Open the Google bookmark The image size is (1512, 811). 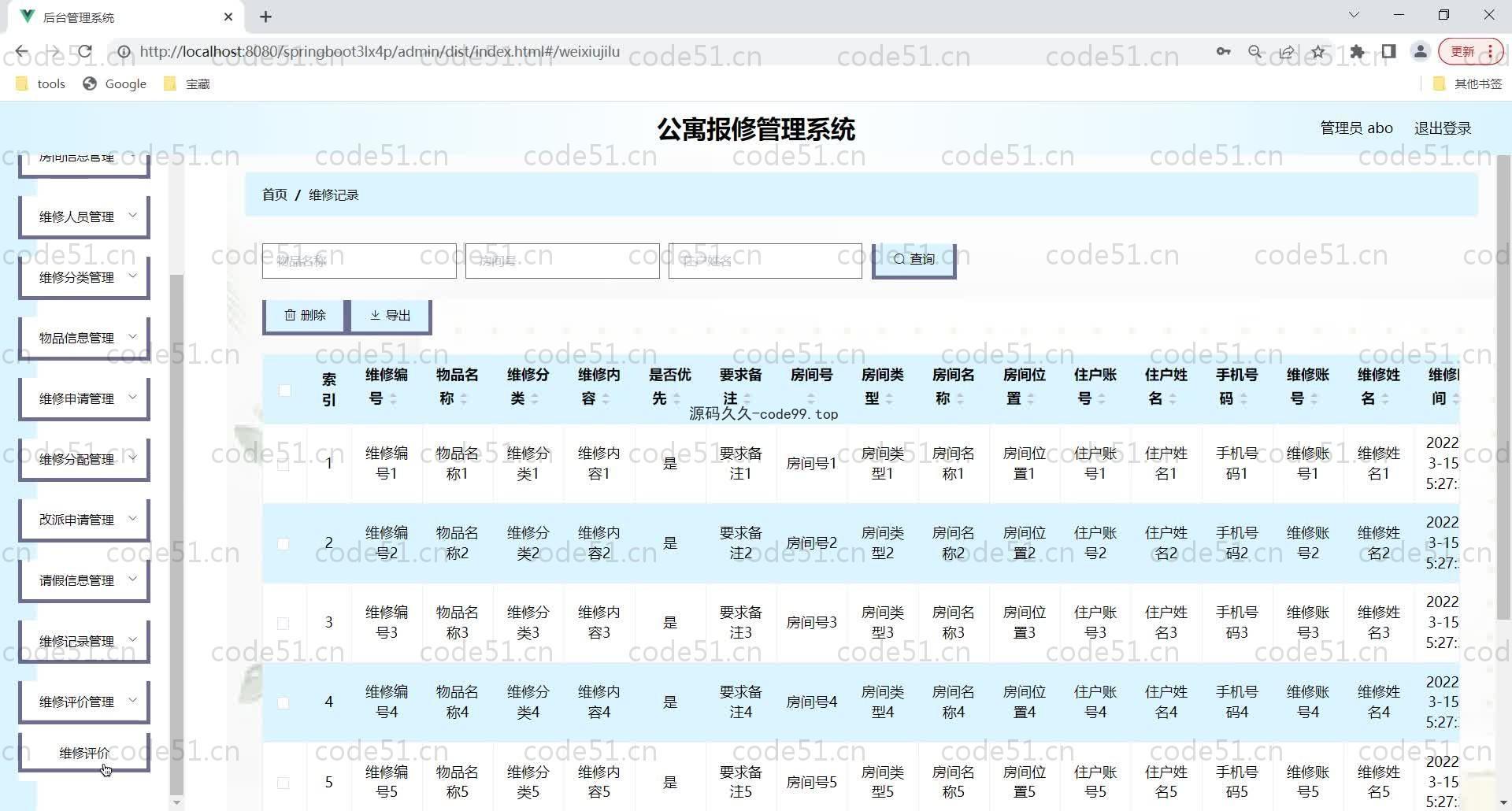coord(115,83)
